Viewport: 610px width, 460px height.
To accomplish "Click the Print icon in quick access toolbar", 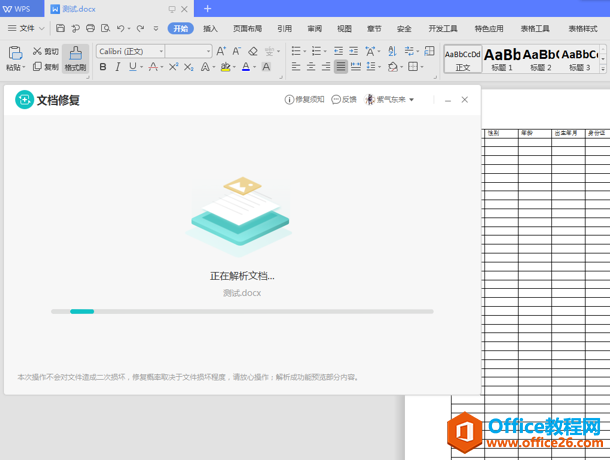I will (x=90, y=28).
